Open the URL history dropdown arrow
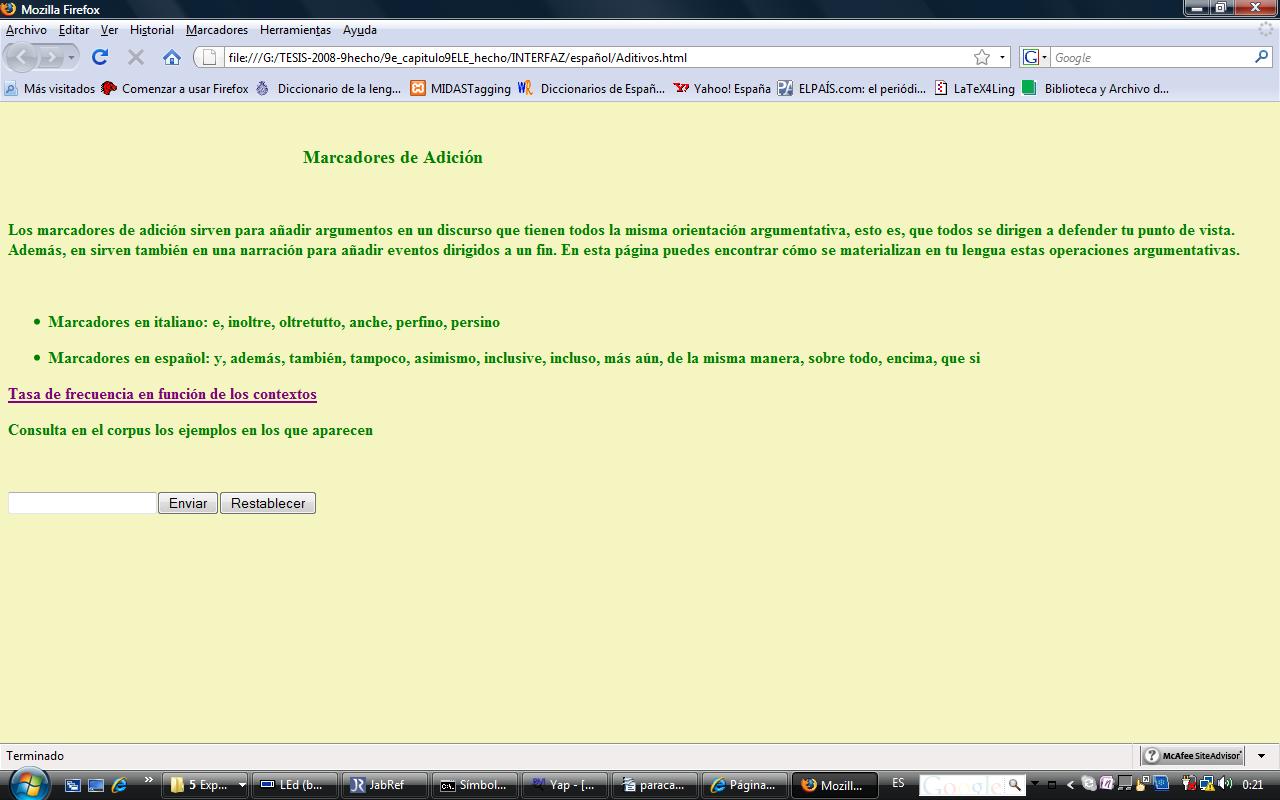Image resolution: width=1280 pixels, height=800 pixels. (1002, 57)
